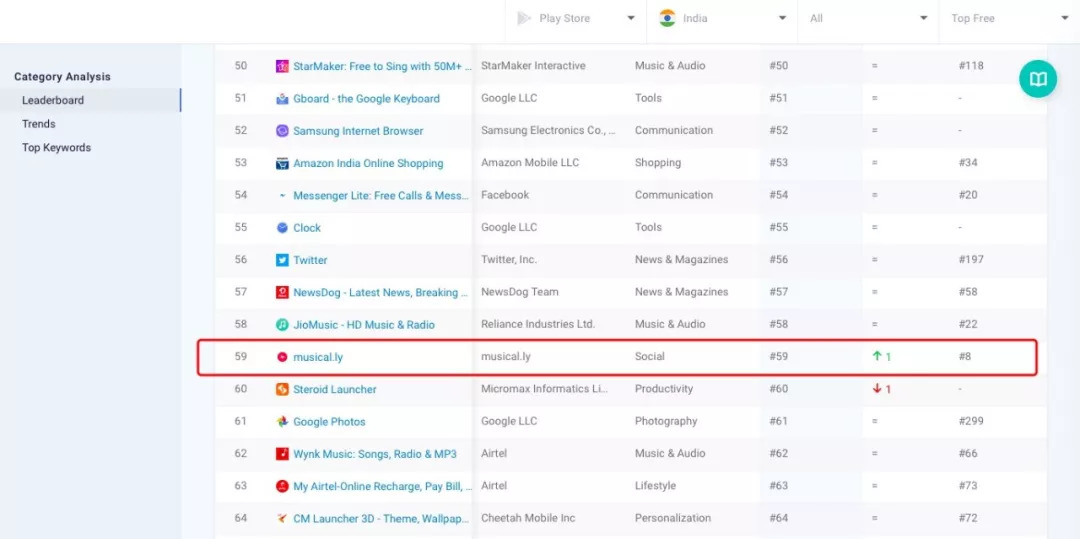Select Leaderboard in the sidebar

[x=53, y=100]
